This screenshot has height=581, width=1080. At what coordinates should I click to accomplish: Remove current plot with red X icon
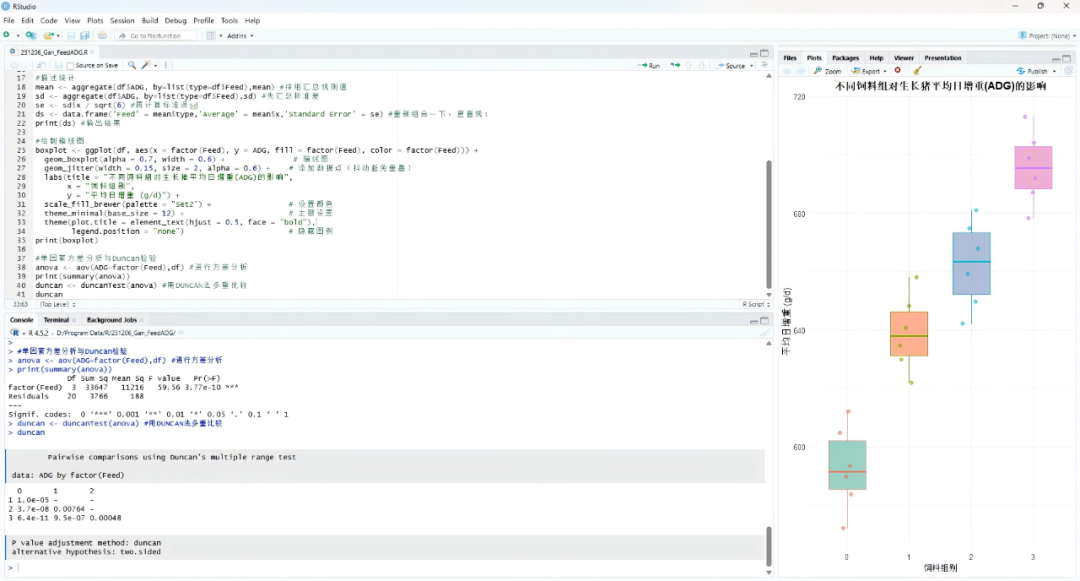pos(897,71)
